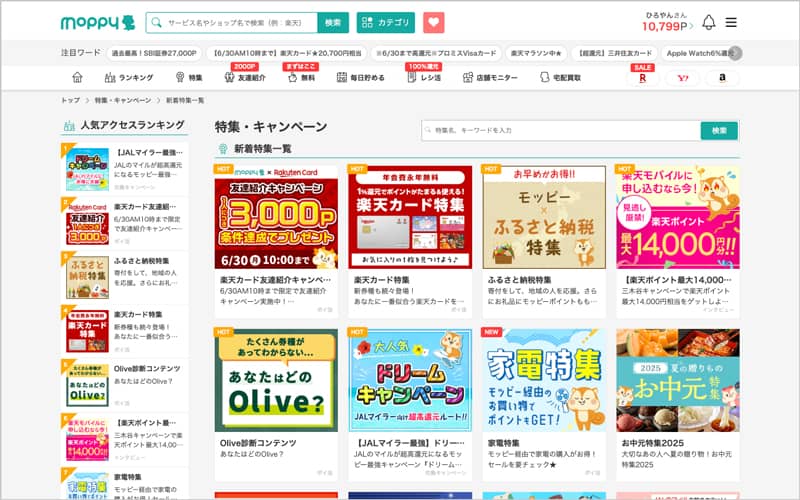The width and height of the screenshot is (800, 500).
Task: Go to home via house icon
Action: (77, 78)
